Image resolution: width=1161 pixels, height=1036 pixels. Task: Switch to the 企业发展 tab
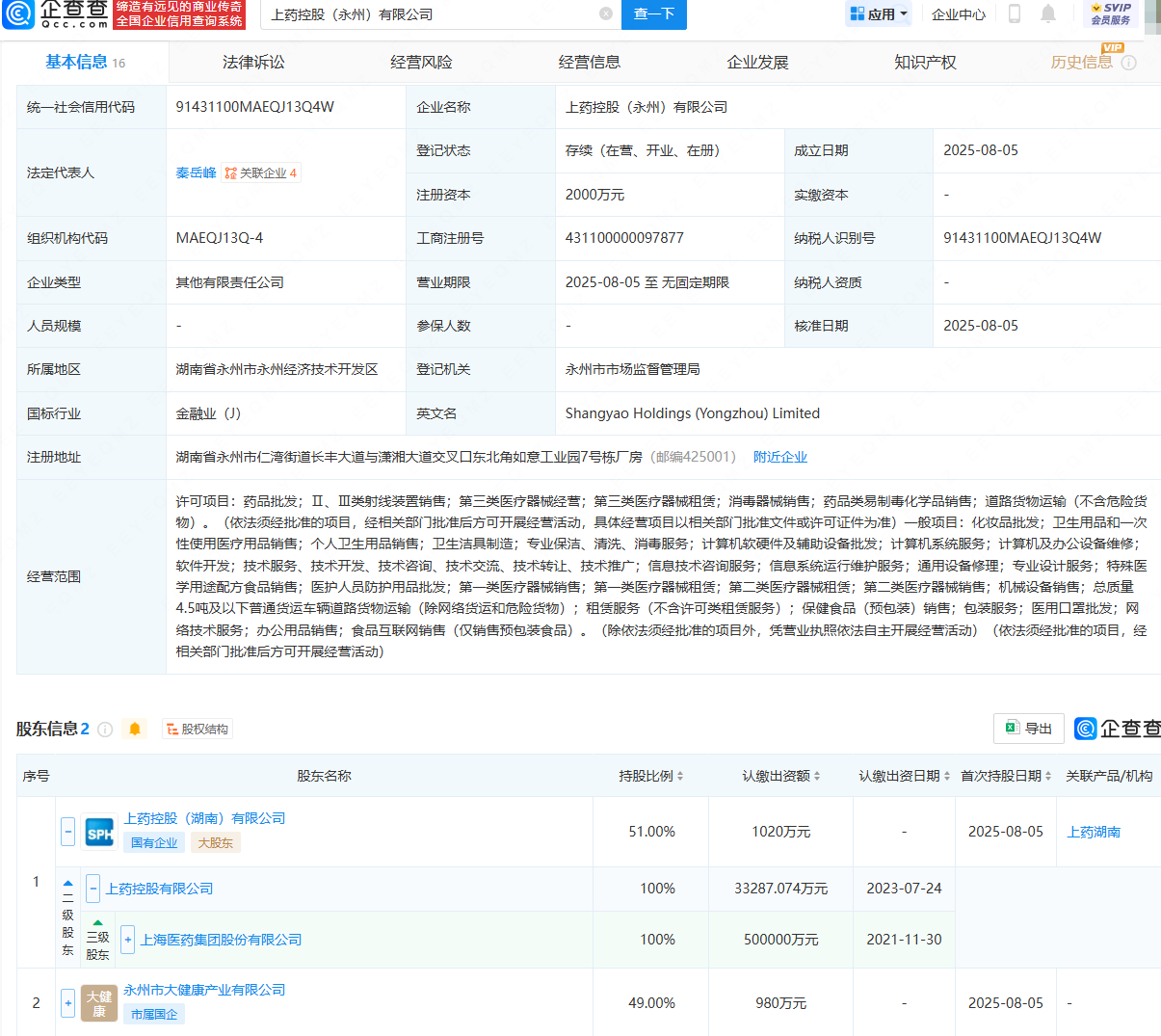point(757,63)
